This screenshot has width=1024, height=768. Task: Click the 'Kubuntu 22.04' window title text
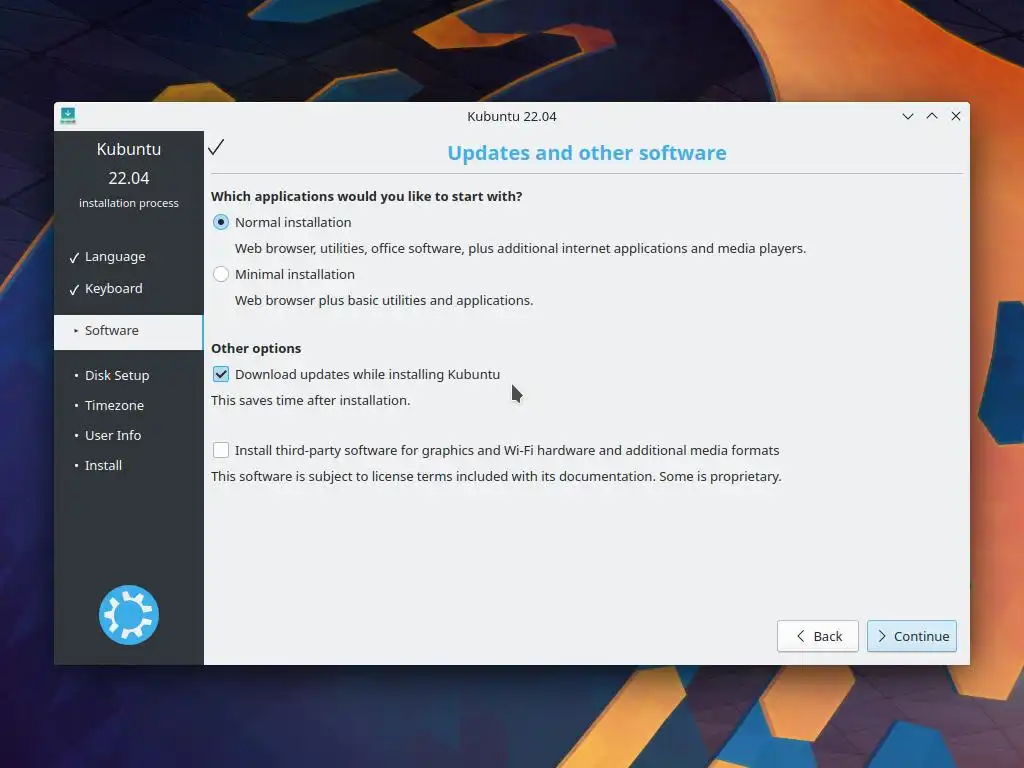click(x=512, y=116)
